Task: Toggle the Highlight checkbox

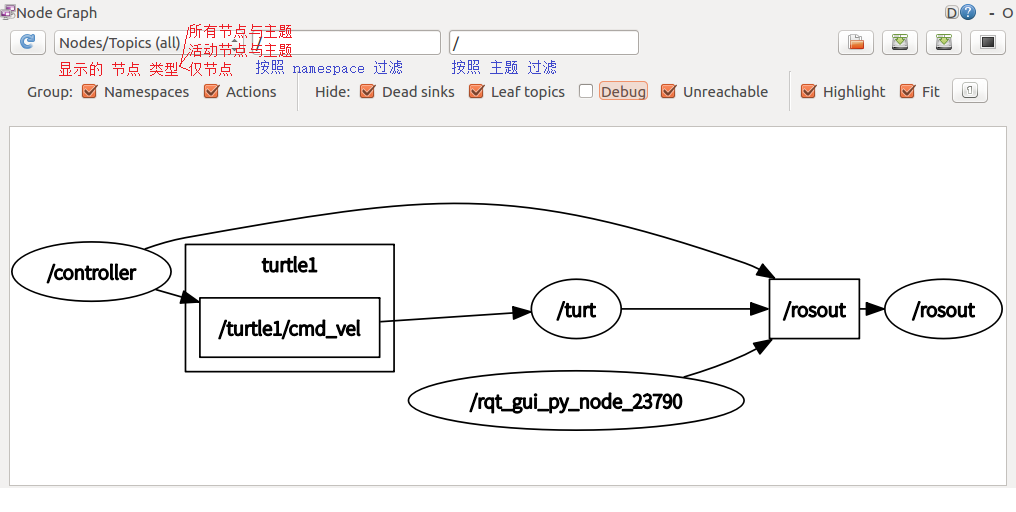Action: pyautogui.click(x=808, y=91)
